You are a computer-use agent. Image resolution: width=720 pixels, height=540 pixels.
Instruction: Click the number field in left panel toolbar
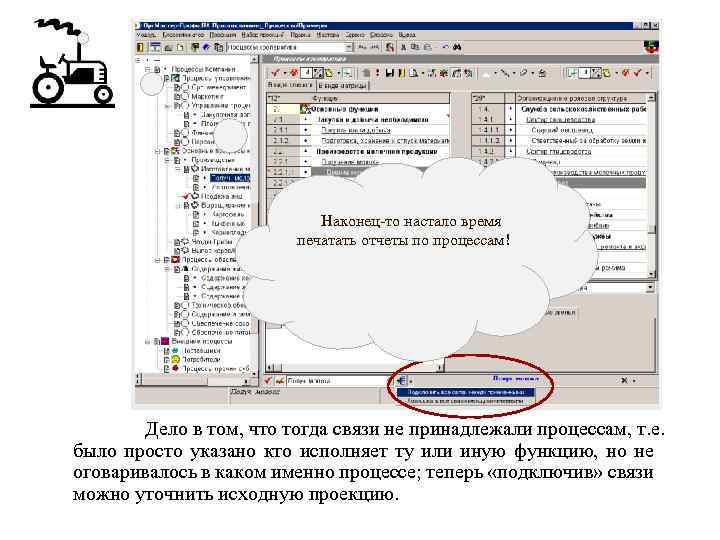coord(307,73)
